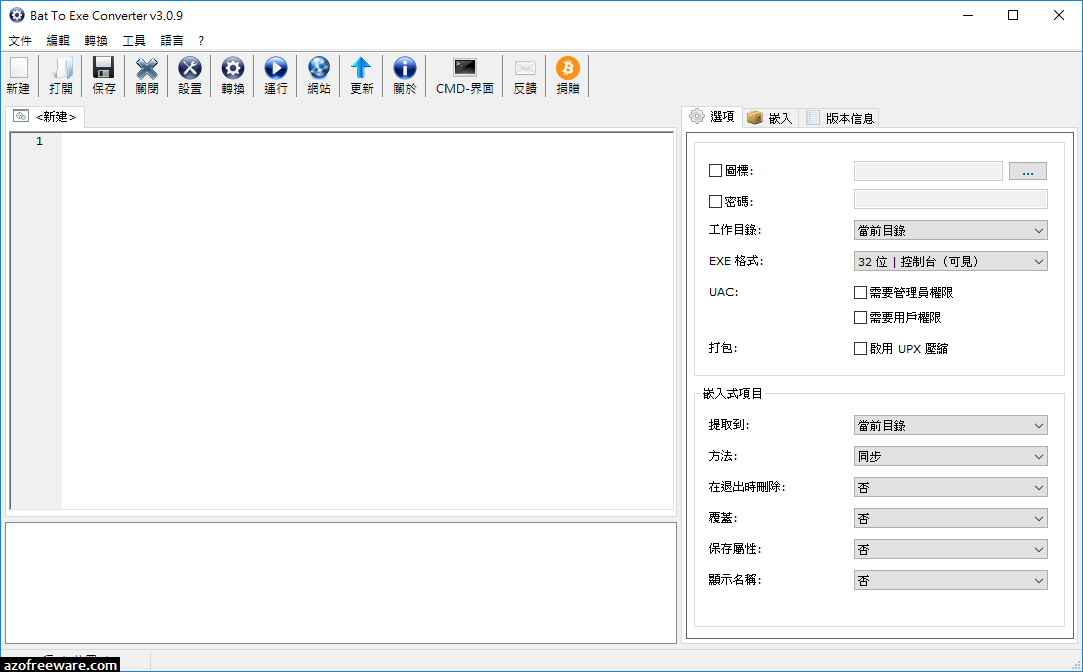This screenshot has height=672, width=1083.
Task: Open the 工作目錄 dropdown
Action: coord(950,231)
